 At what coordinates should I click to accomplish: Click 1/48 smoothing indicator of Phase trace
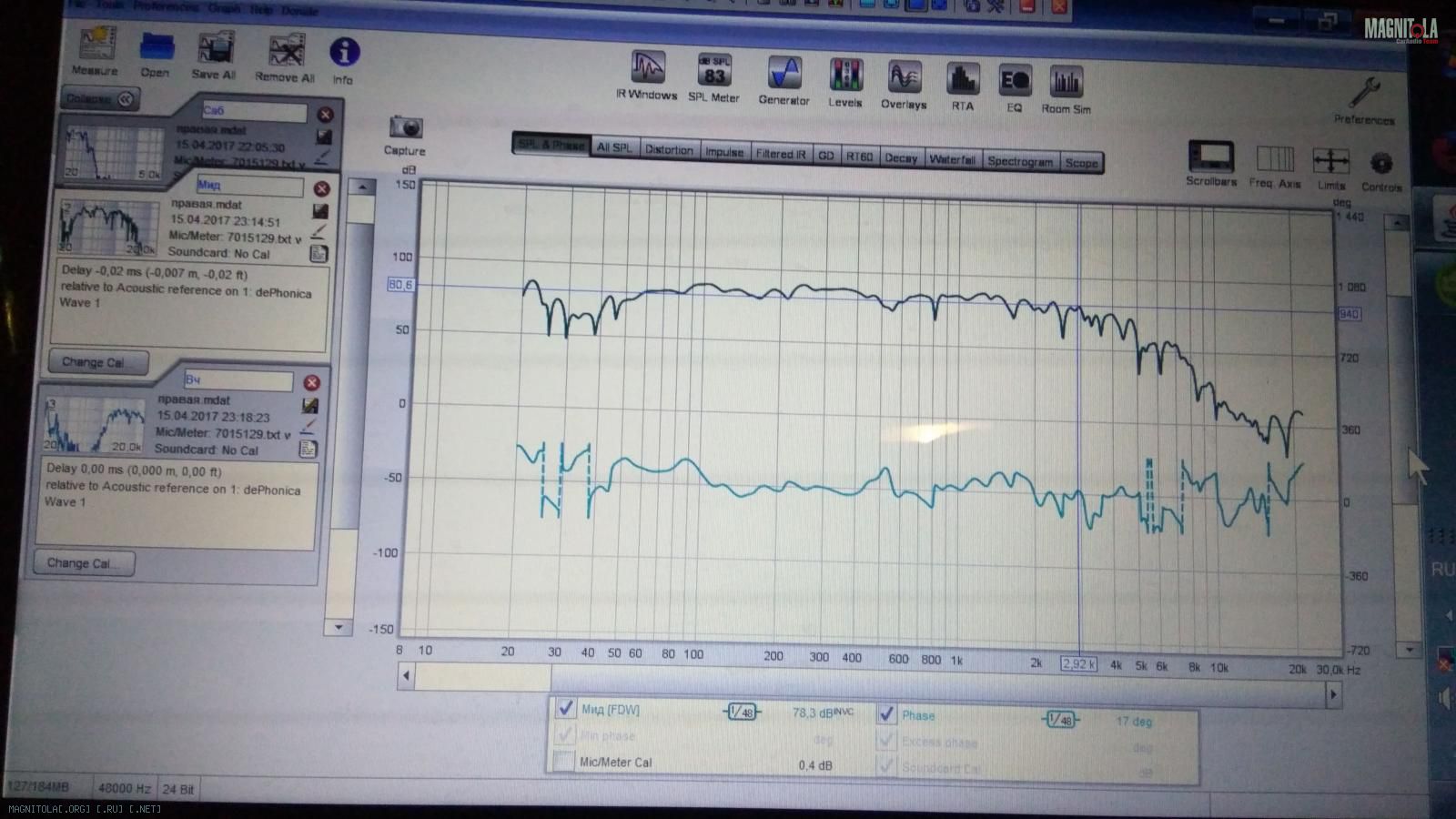point(1061,719)
